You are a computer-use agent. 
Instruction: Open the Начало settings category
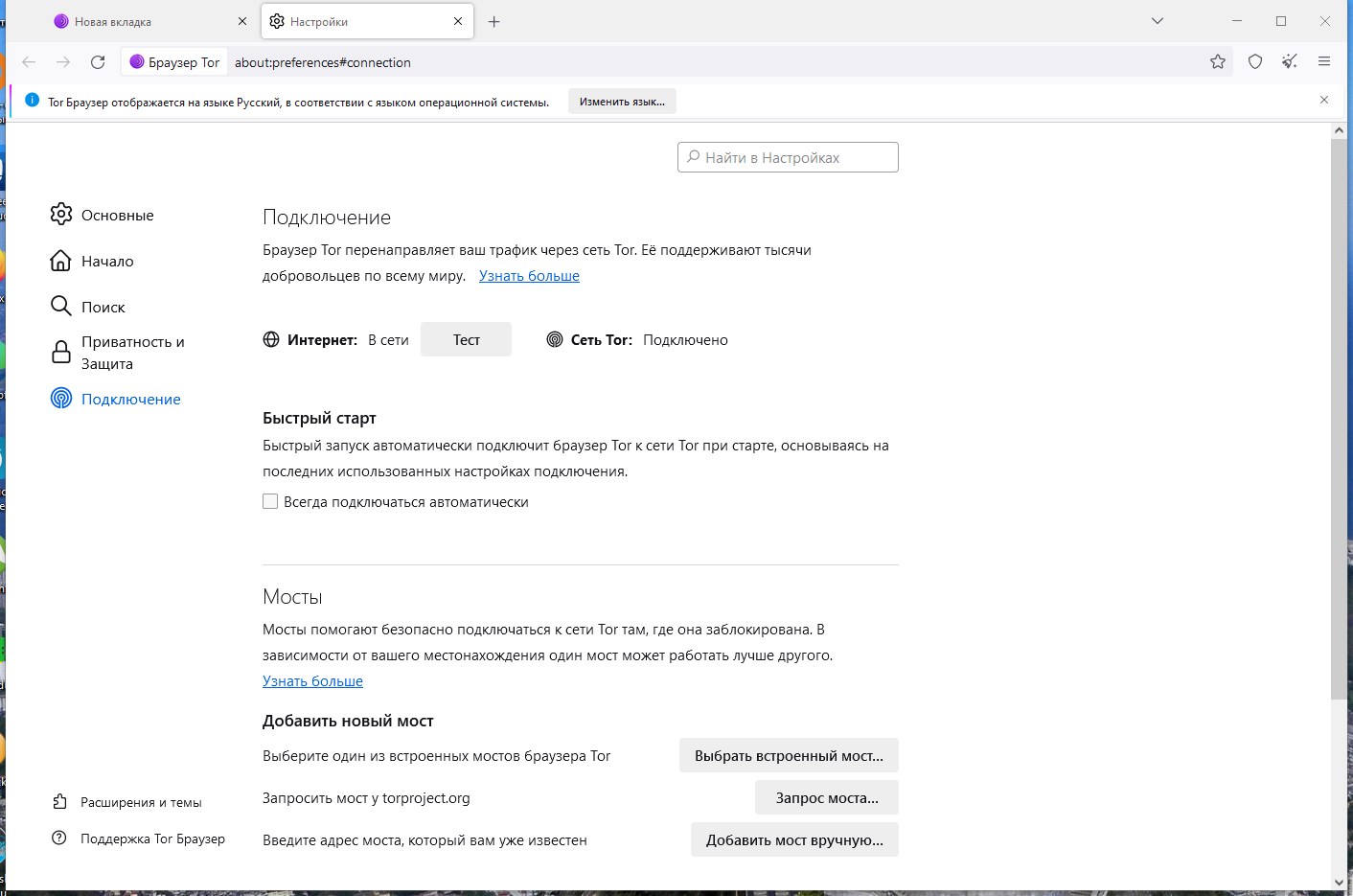click(x=107, y=261)
